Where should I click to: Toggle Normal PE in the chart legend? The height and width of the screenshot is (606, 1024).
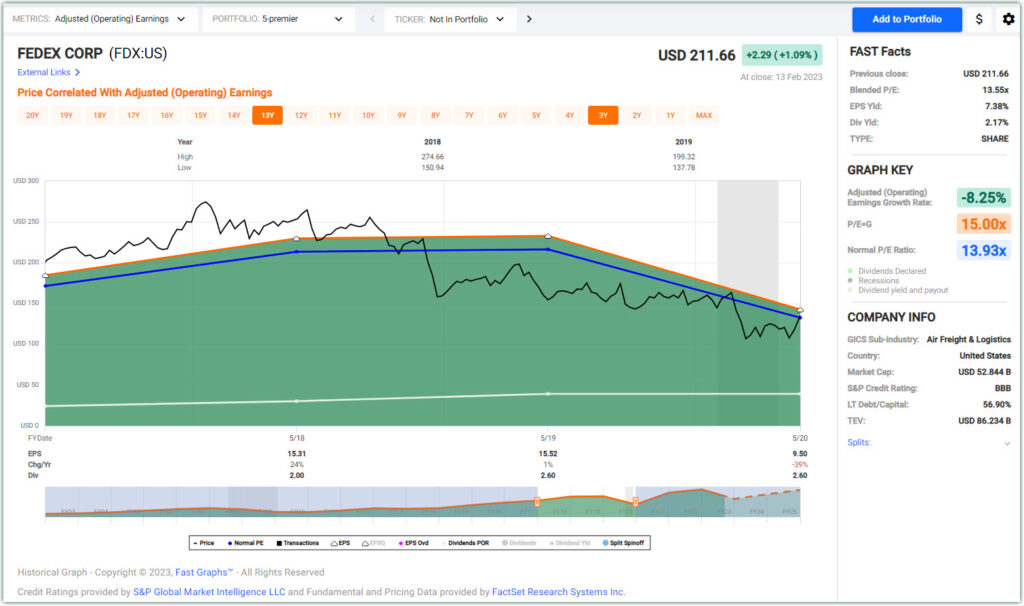[246, 543]
